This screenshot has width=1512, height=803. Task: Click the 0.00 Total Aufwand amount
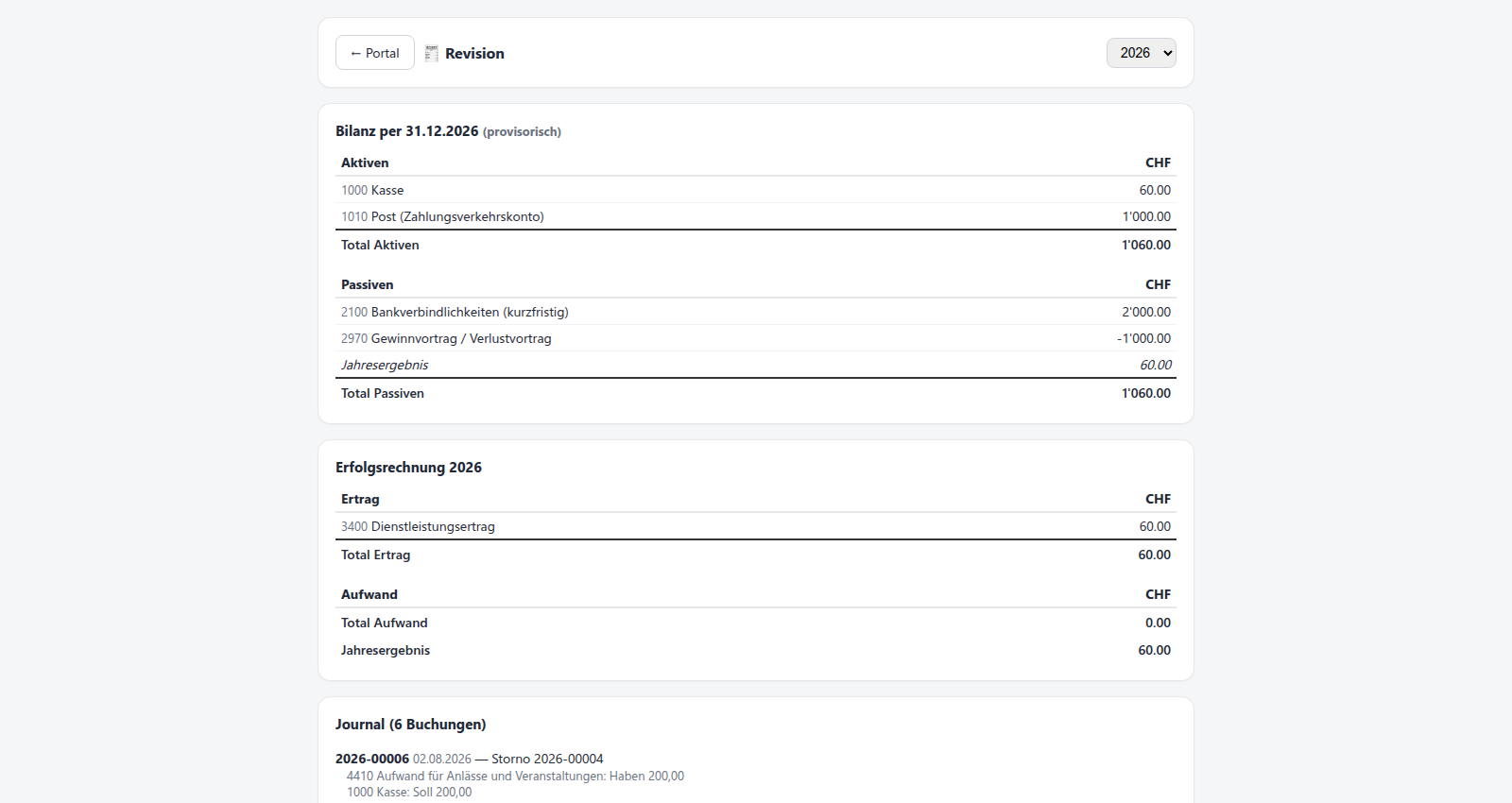pos(1158,623)
